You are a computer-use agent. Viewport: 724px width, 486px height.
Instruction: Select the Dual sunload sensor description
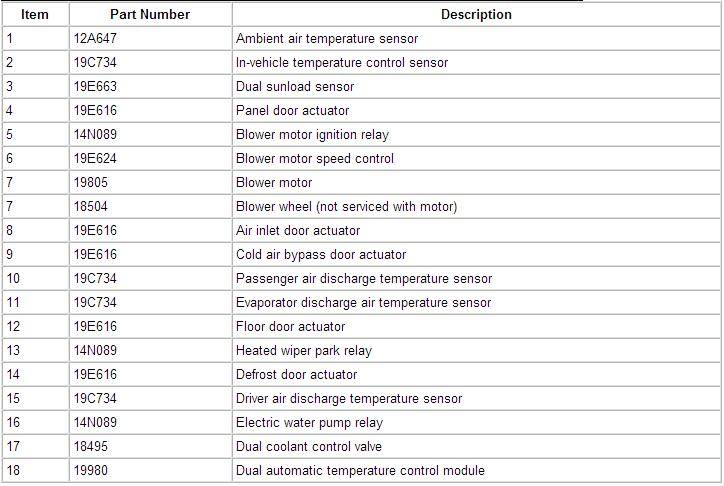pos(295,87)
